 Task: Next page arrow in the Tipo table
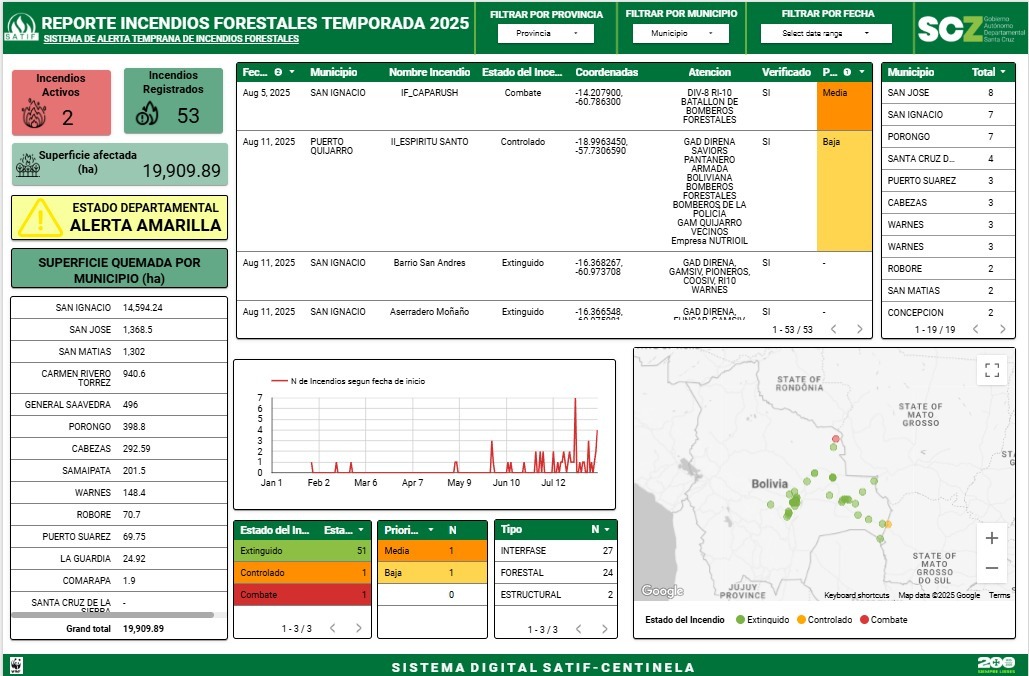point(604,629)
